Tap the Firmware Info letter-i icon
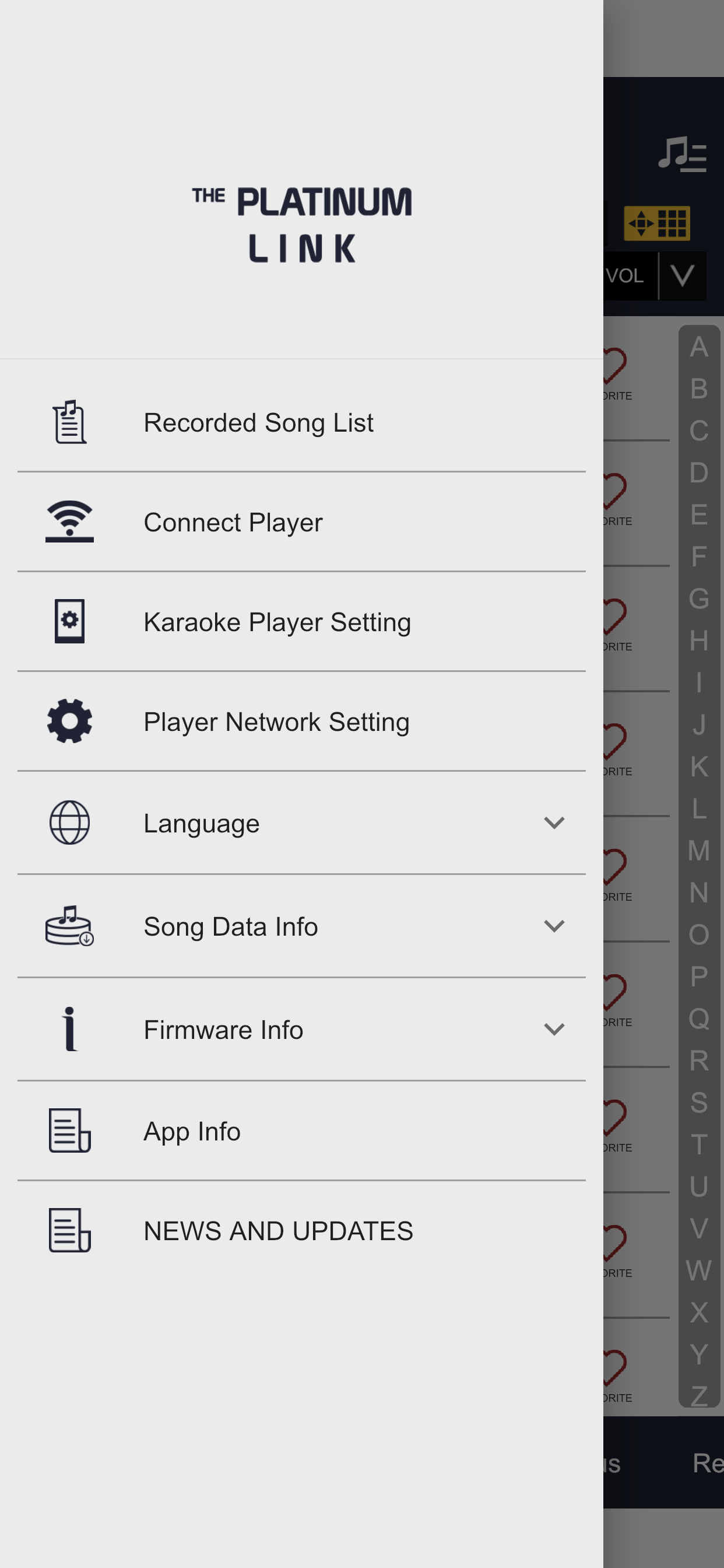This screenshot has width=724, height=1568. (x=69, y=1028)
